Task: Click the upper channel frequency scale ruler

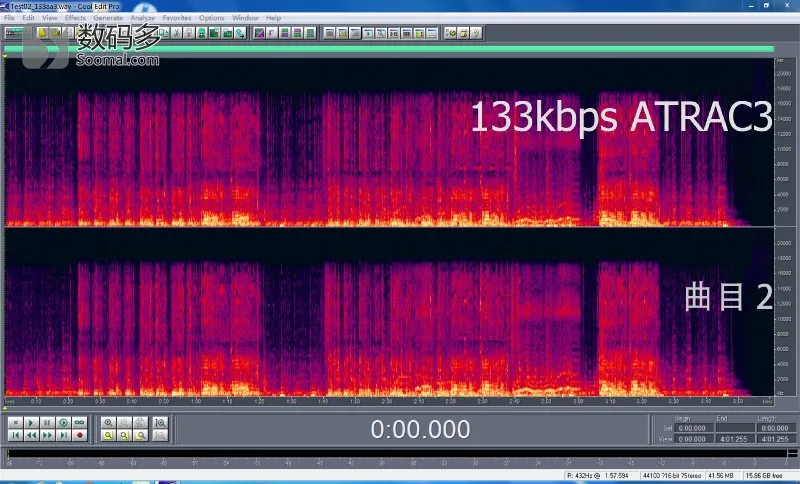Action: [785, 142]
